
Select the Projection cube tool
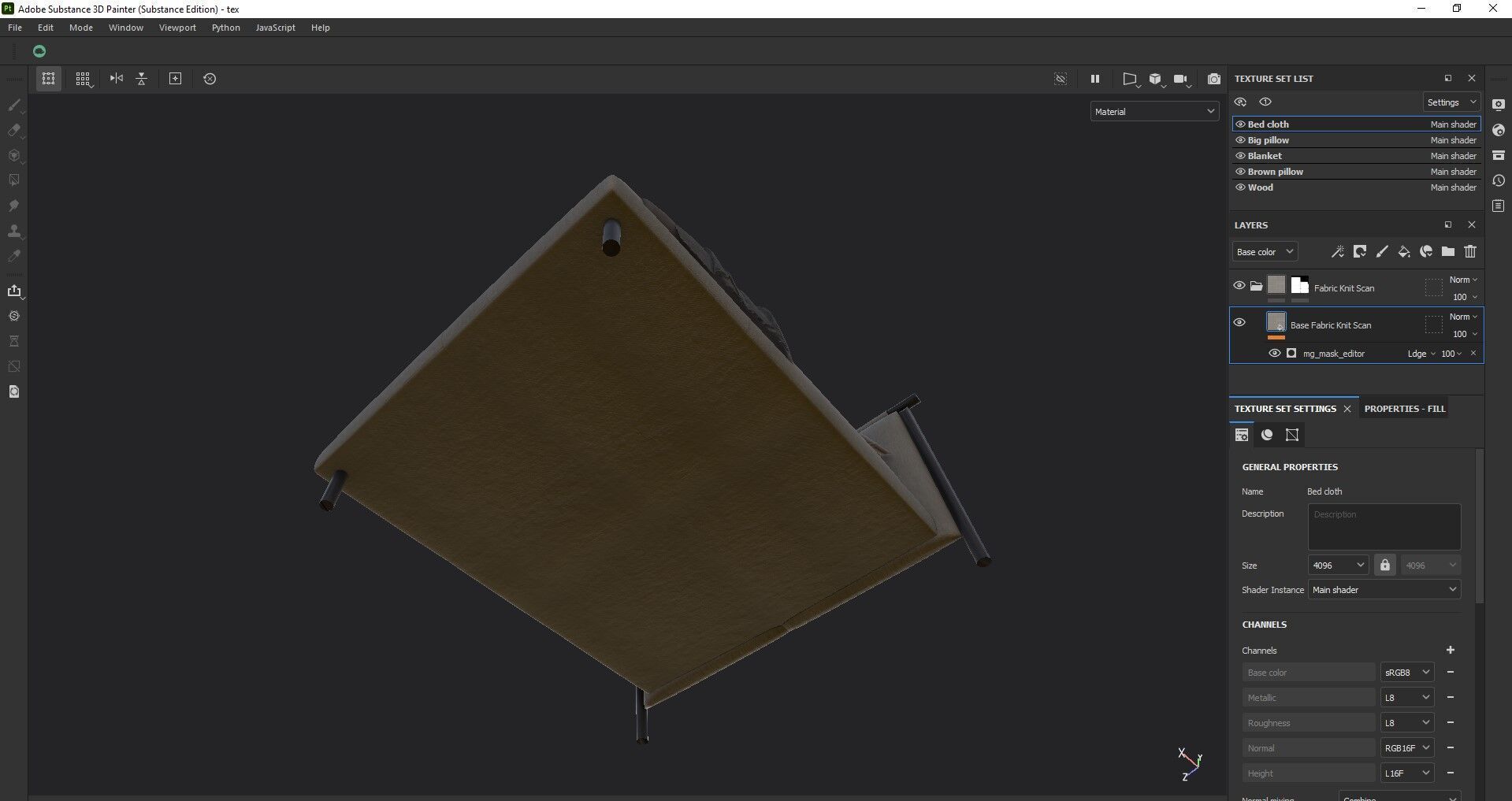(x=13, y=155)
